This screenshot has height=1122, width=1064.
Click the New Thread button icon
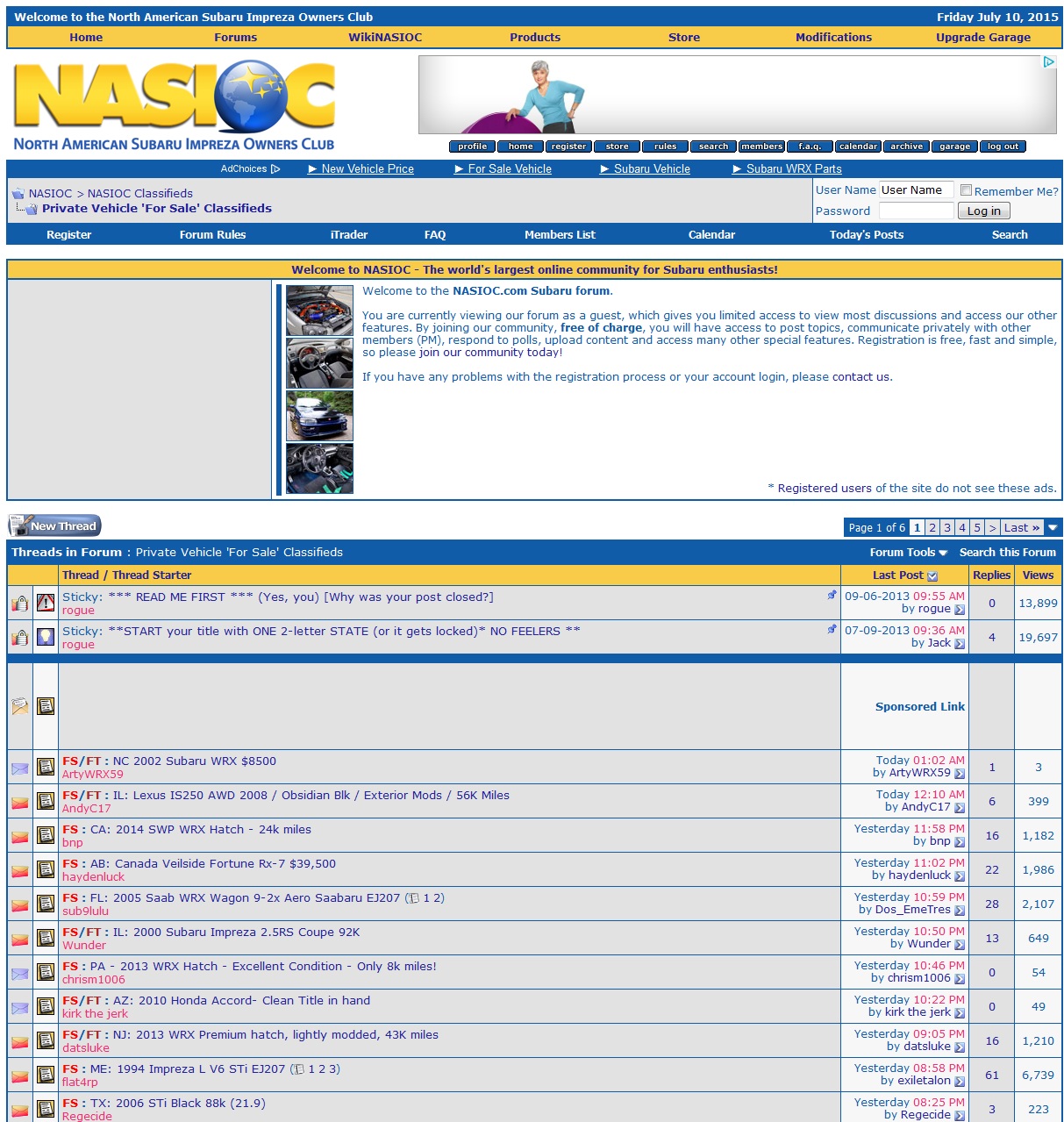(54, 525)
